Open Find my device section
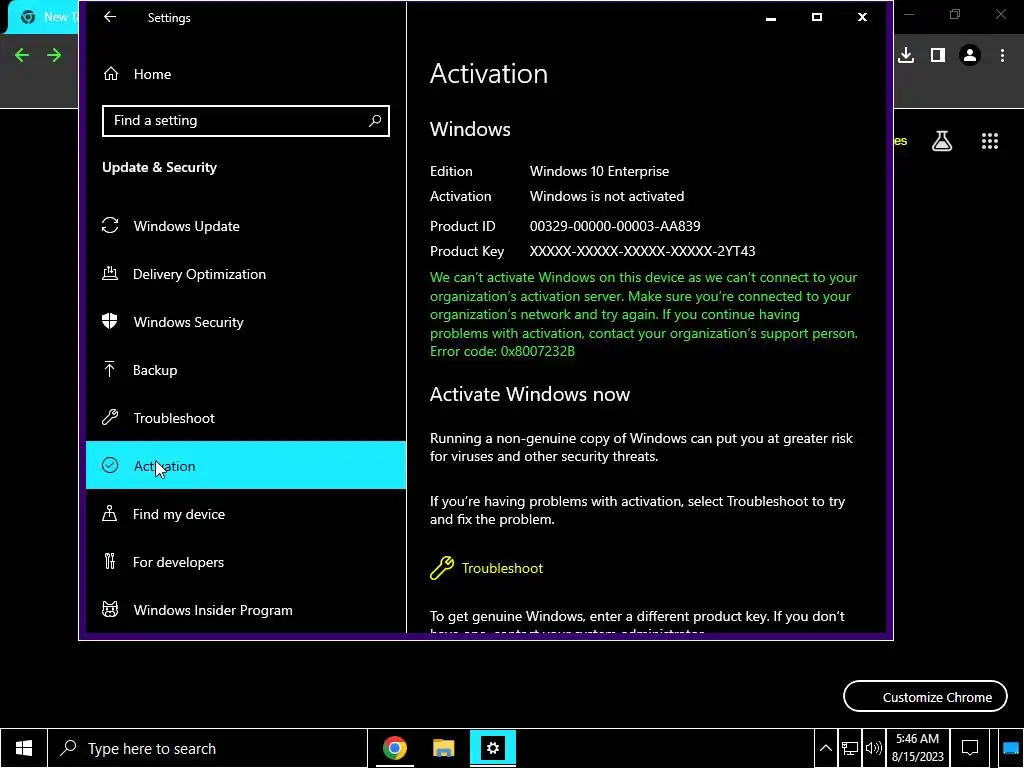Image resolution: width=1024 pixels, height=768 pixels. [246, 514]
